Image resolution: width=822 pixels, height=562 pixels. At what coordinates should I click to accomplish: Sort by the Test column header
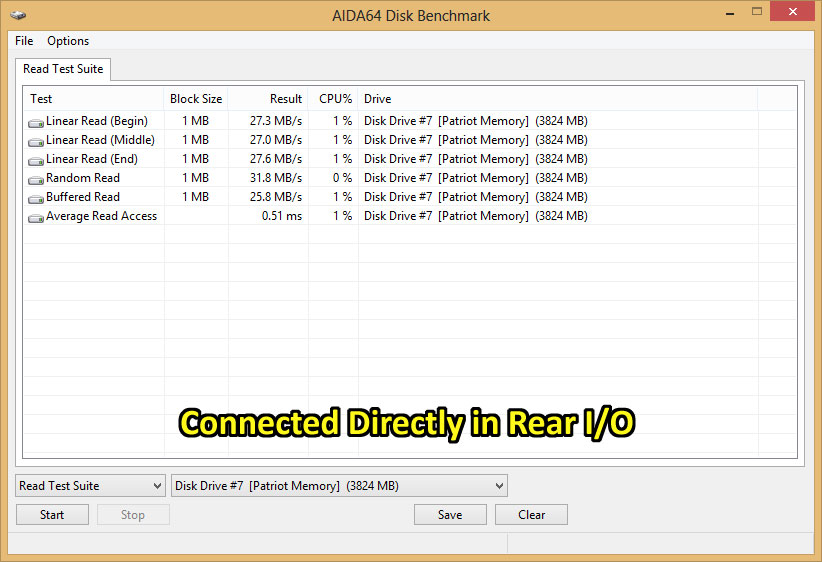click(94, 99)
